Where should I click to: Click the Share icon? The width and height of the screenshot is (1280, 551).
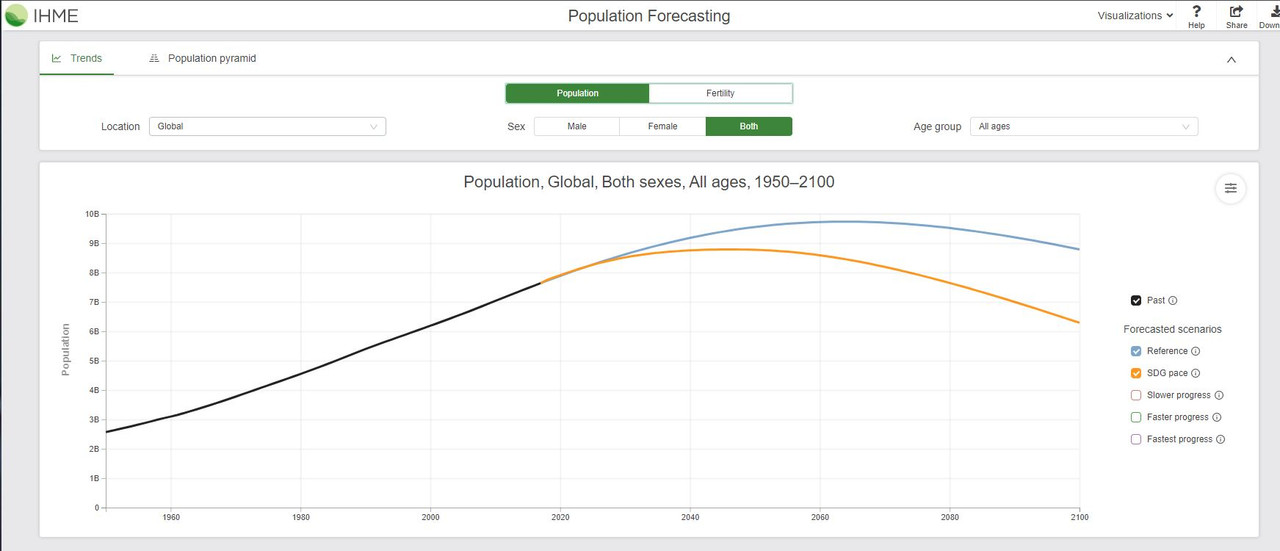pyautogui.click(x=1236, y=11)
